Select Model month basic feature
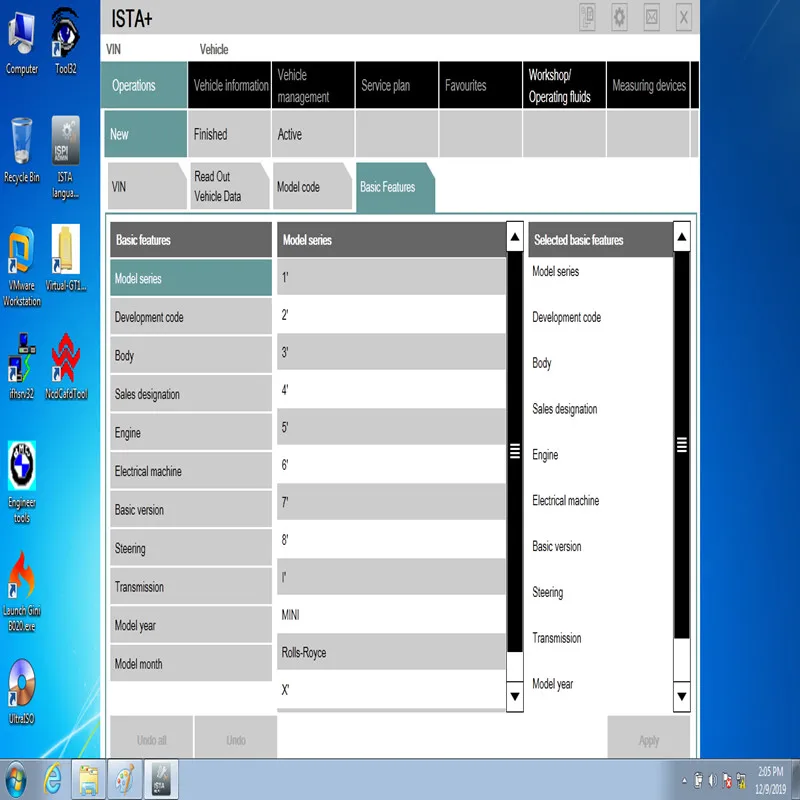This screenshot has width=800, height=800. click(191, 664)
